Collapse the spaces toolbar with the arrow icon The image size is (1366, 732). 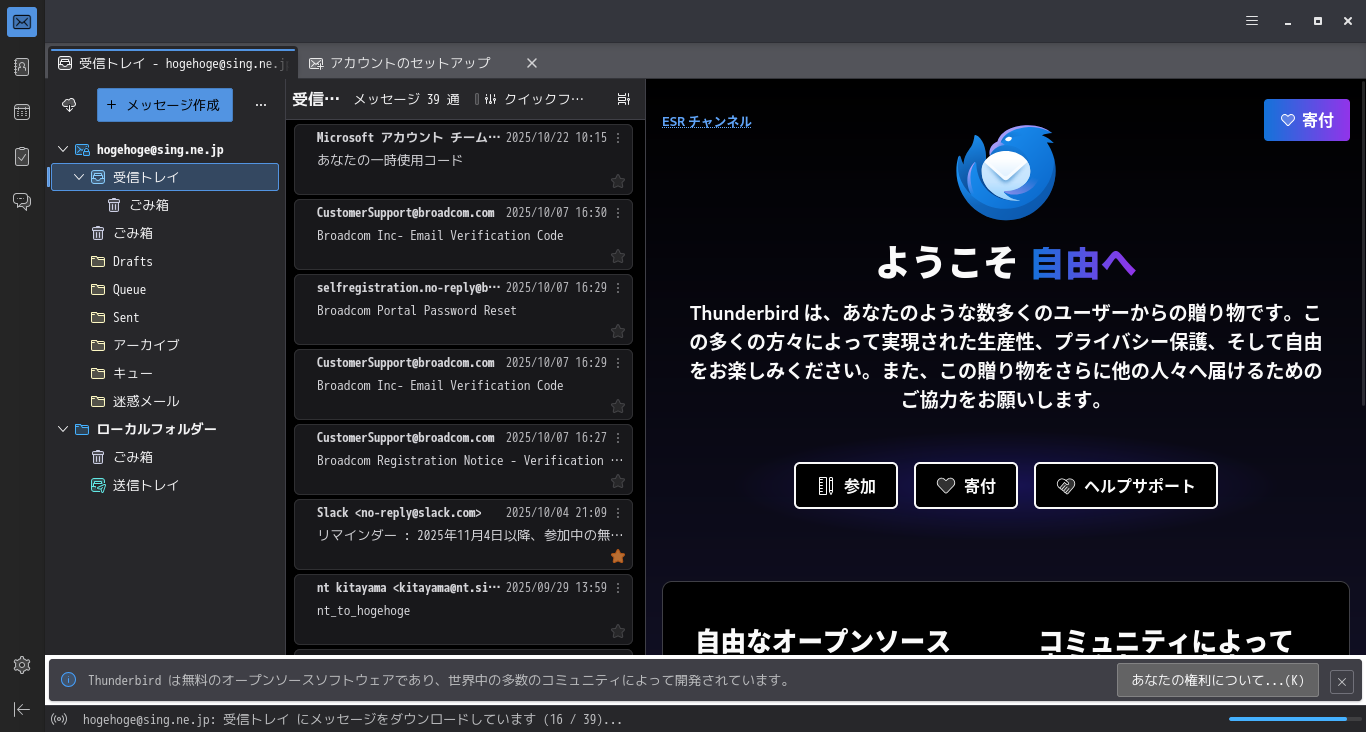pos(22,709)
